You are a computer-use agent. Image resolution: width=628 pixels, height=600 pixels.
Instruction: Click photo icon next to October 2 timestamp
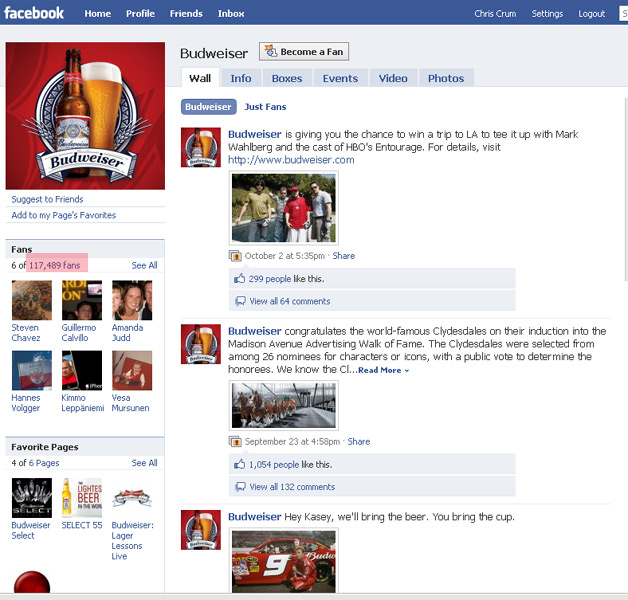pos(236,256)
